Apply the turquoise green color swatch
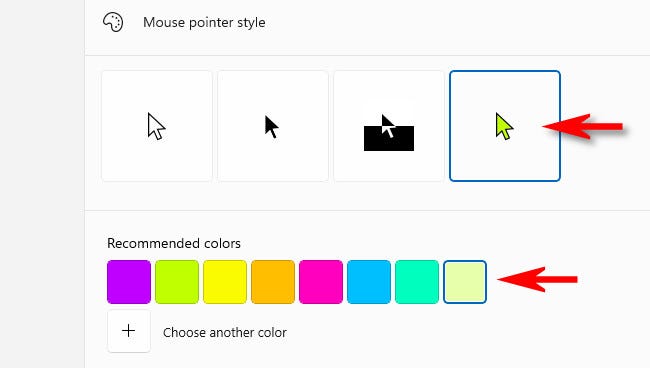Screen dimensions: 650x368 417,282
